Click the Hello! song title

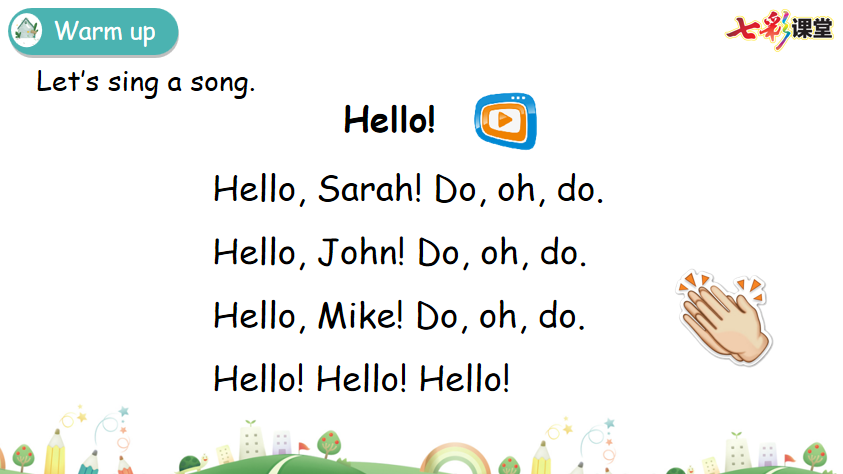point(389,120)
